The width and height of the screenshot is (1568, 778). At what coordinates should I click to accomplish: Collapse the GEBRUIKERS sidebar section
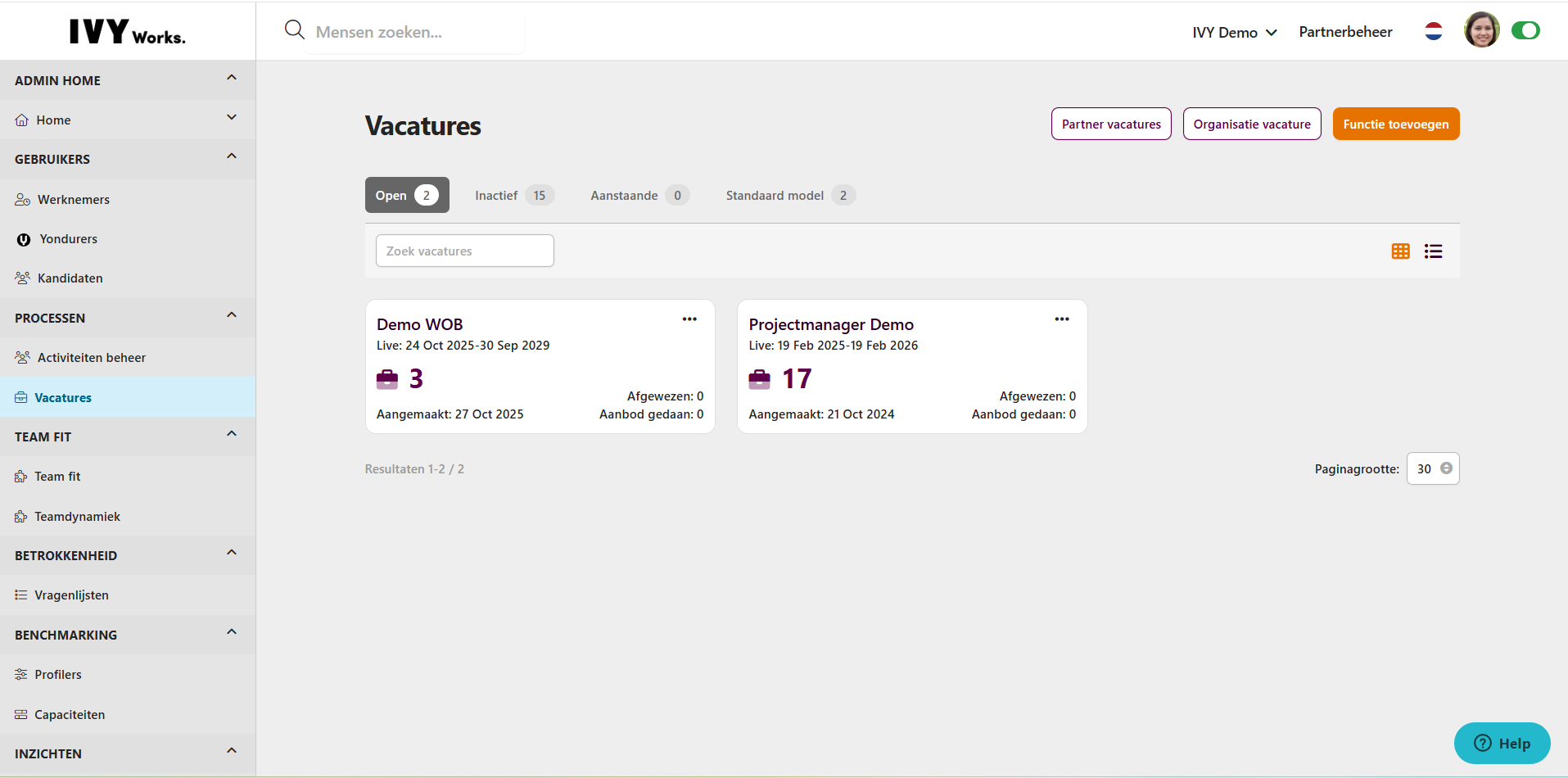click(x=232, y=157)
